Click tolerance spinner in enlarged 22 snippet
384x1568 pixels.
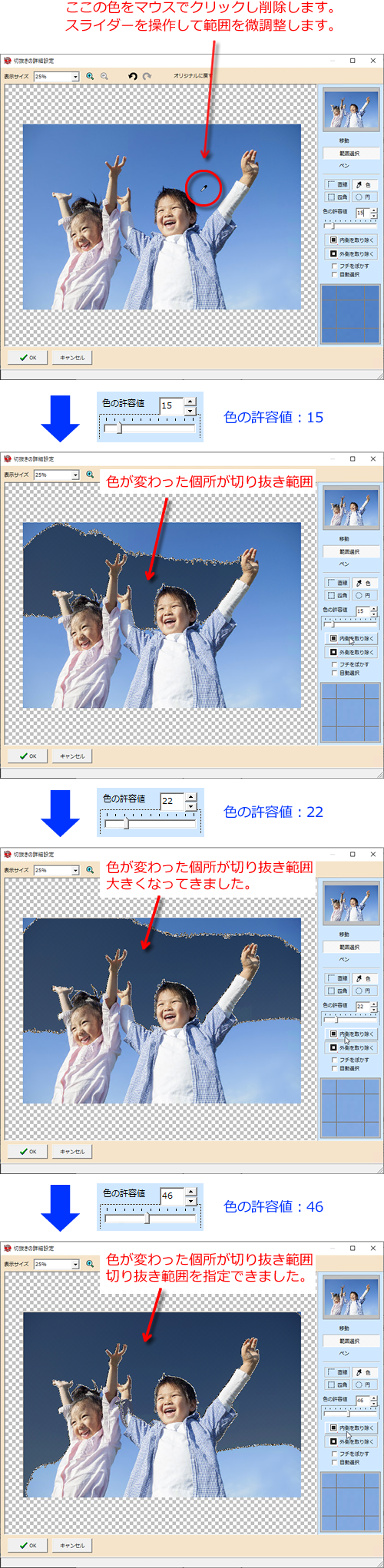[190, 800]
